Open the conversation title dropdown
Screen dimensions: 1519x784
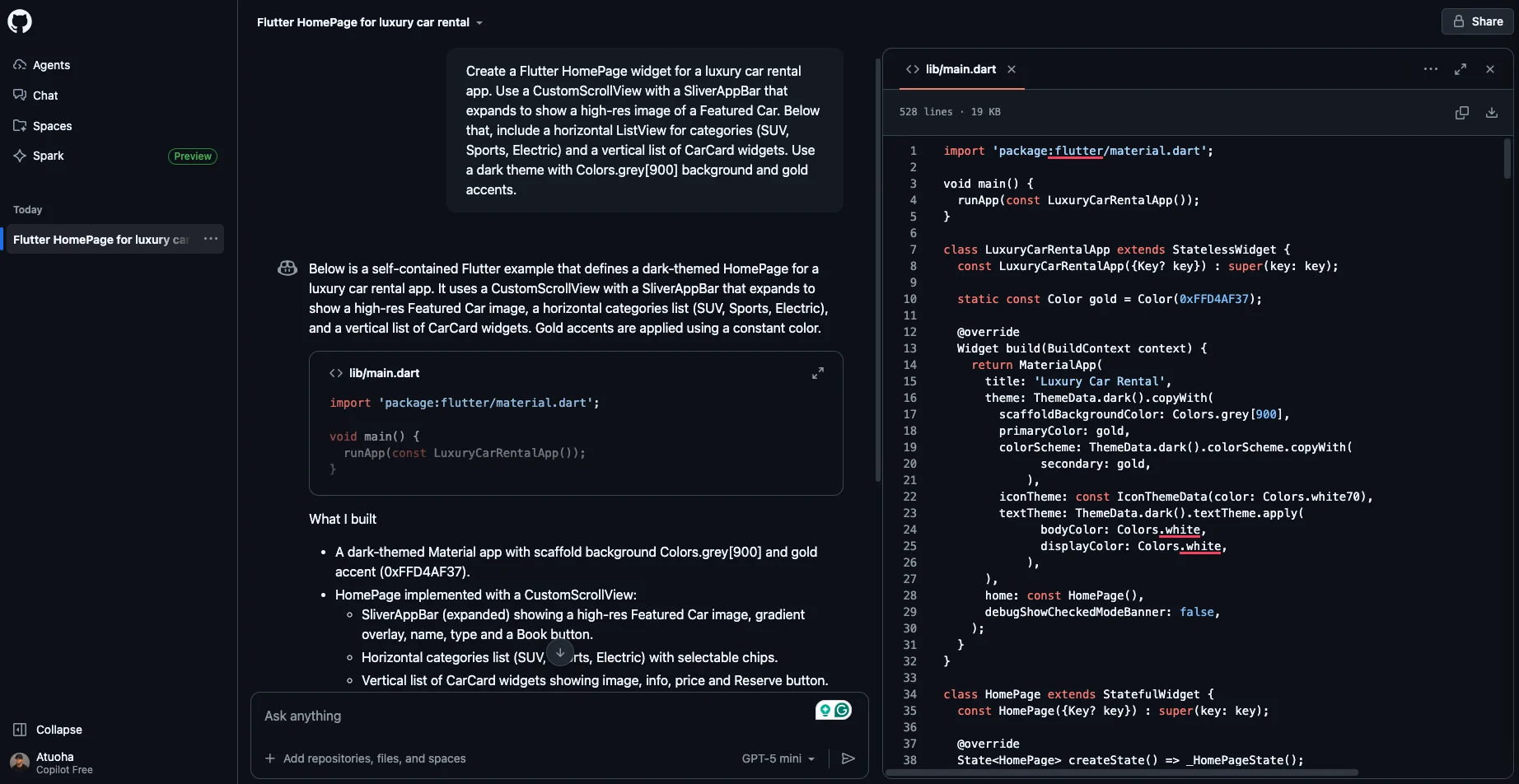coord(480,22)
